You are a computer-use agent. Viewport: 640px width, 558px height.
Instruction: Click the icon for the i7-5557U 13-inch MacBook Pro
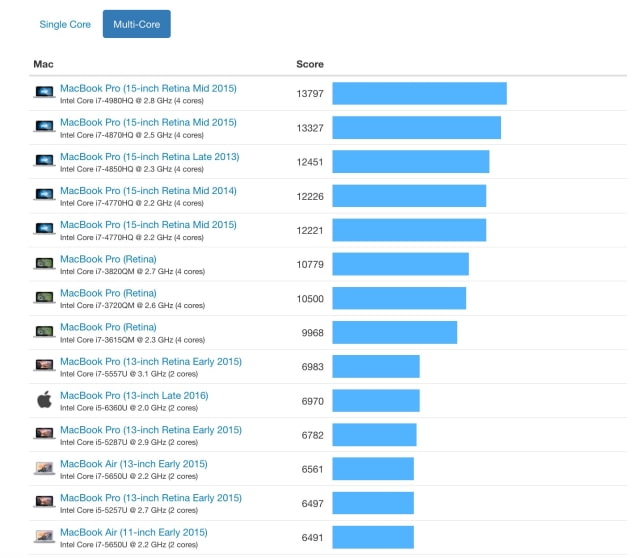[x=44, y=366]
